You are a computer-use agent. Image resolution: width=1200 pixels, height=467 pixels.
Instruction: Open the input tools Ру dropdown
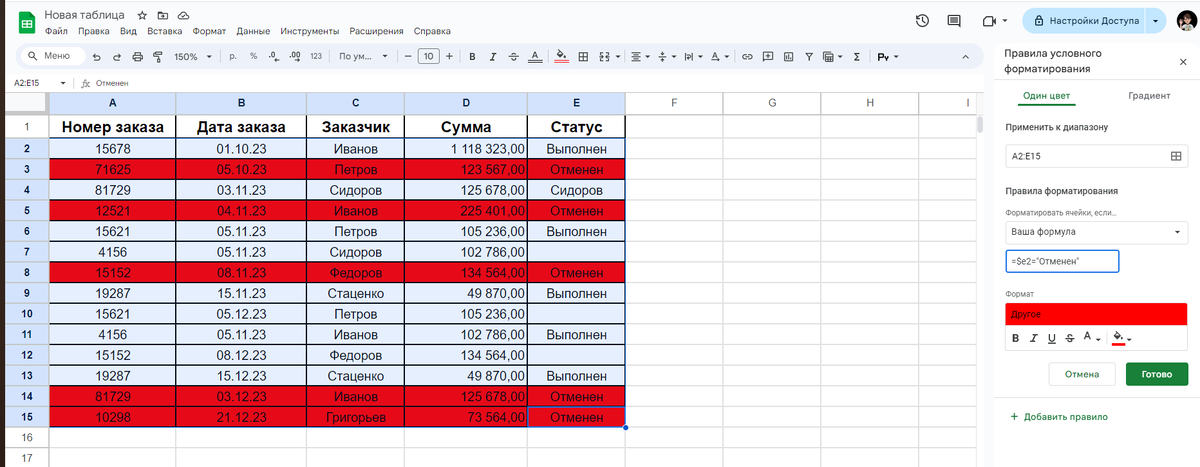[x=888, y=57]
